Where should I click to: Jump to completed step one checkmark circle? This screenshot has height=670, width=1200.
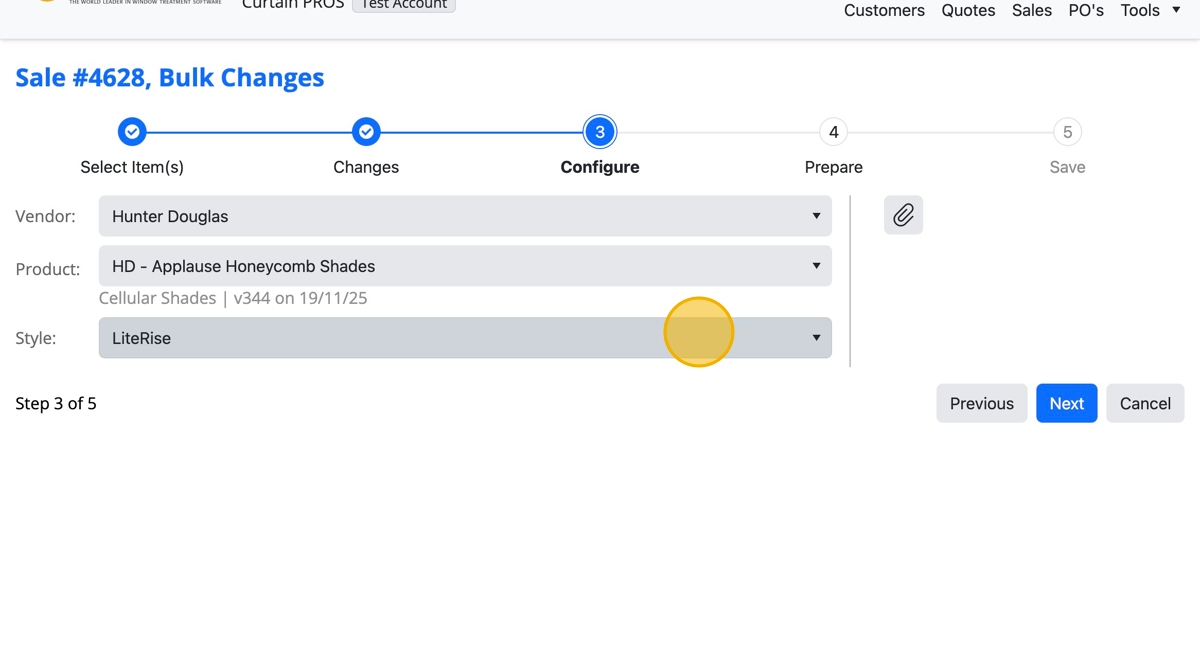point(132,132)
